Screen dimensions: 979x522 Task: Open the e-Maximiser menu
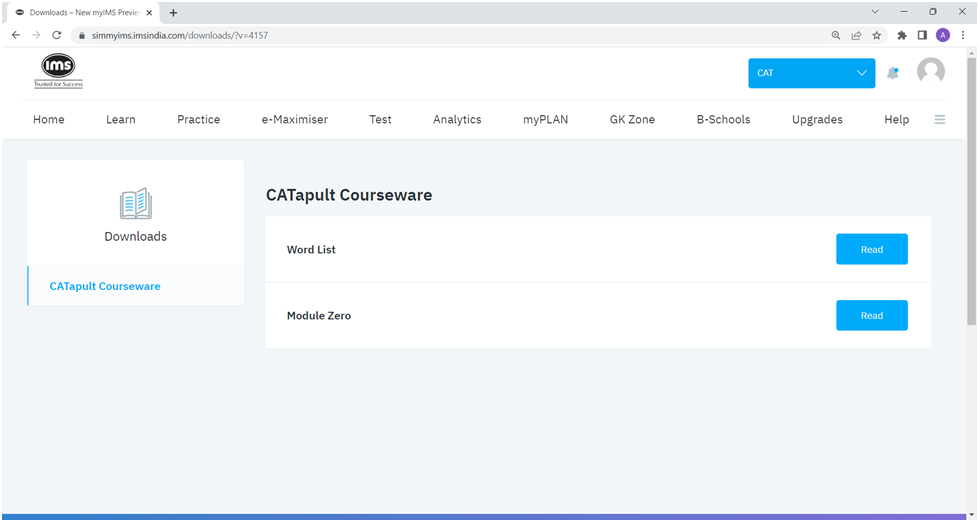295,119
